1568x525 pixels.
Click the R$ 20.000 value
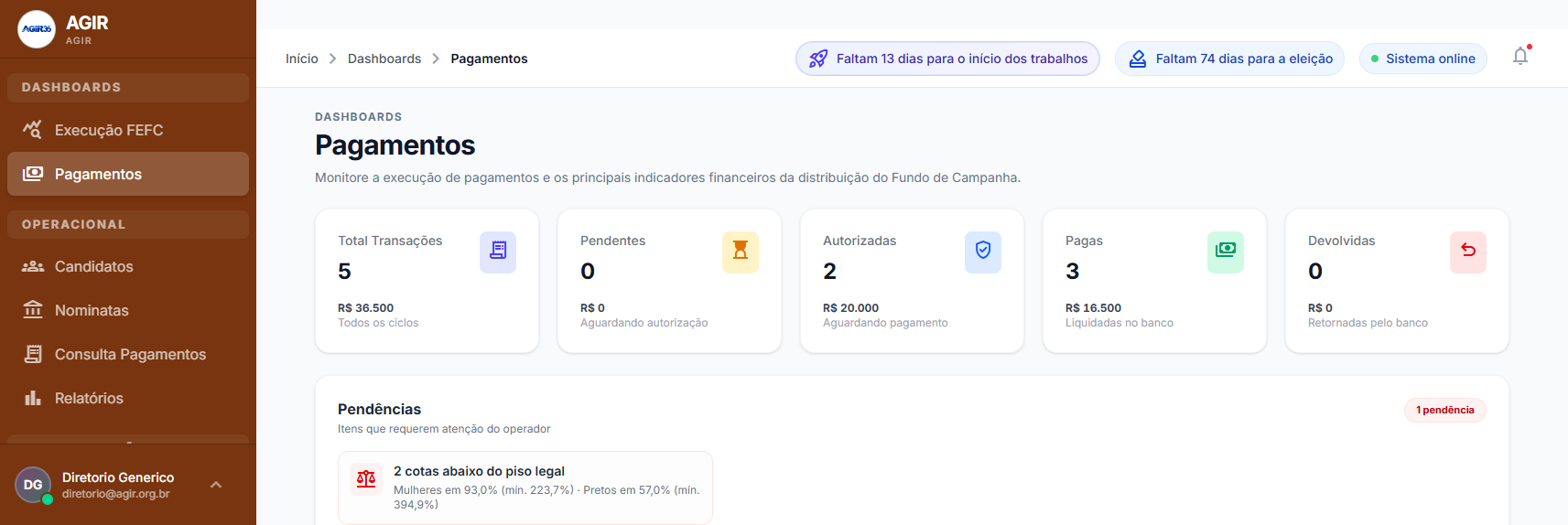[x=850, y=308]
